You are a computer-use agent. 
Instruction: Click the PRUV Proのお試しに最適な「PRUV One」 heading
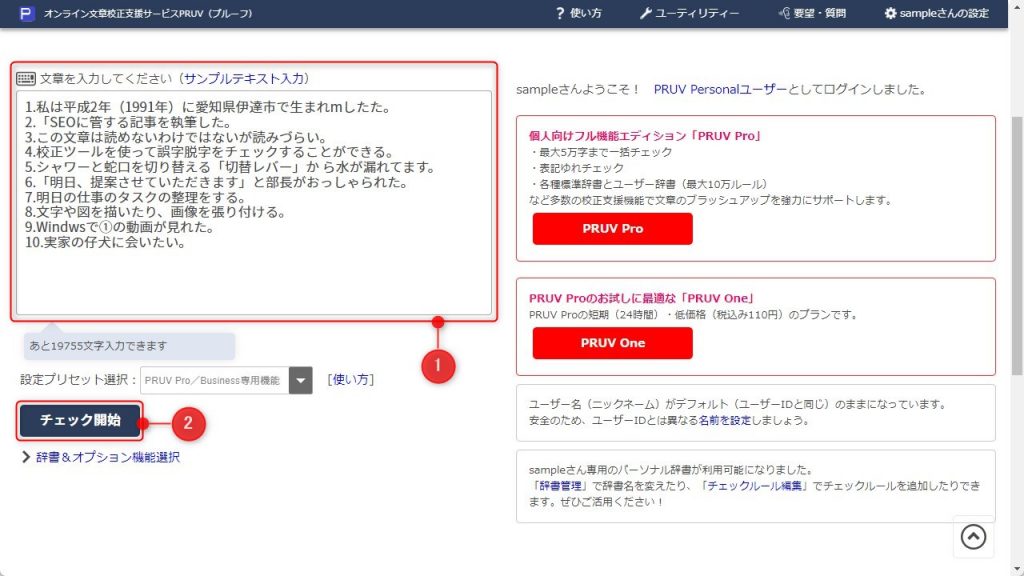[x=641, y=298]
